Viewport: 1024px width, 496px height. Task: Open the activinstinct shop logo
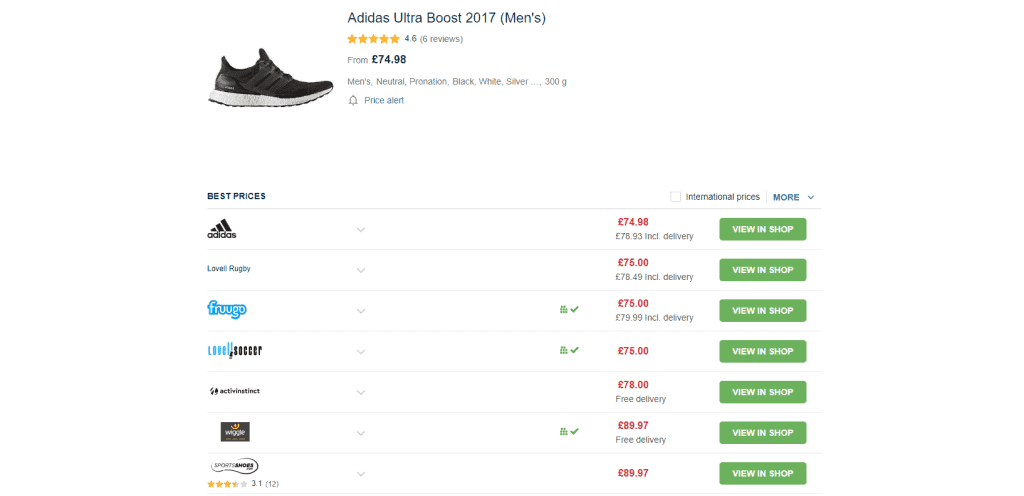234,392
